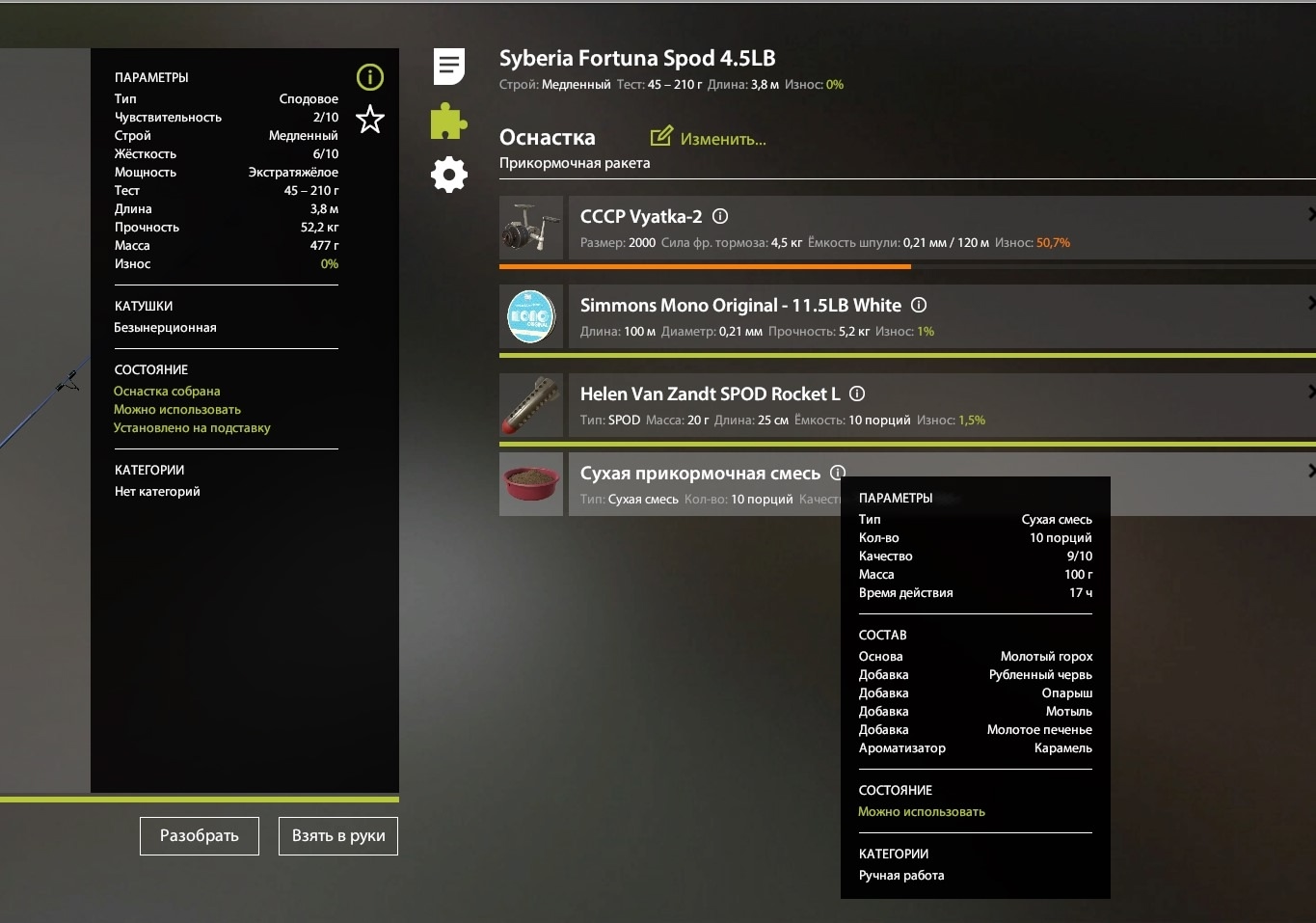The height and width of the screenshot is (923, 1316).
Task: Toggle the favorite star for this rod
Action: point(370,120)
